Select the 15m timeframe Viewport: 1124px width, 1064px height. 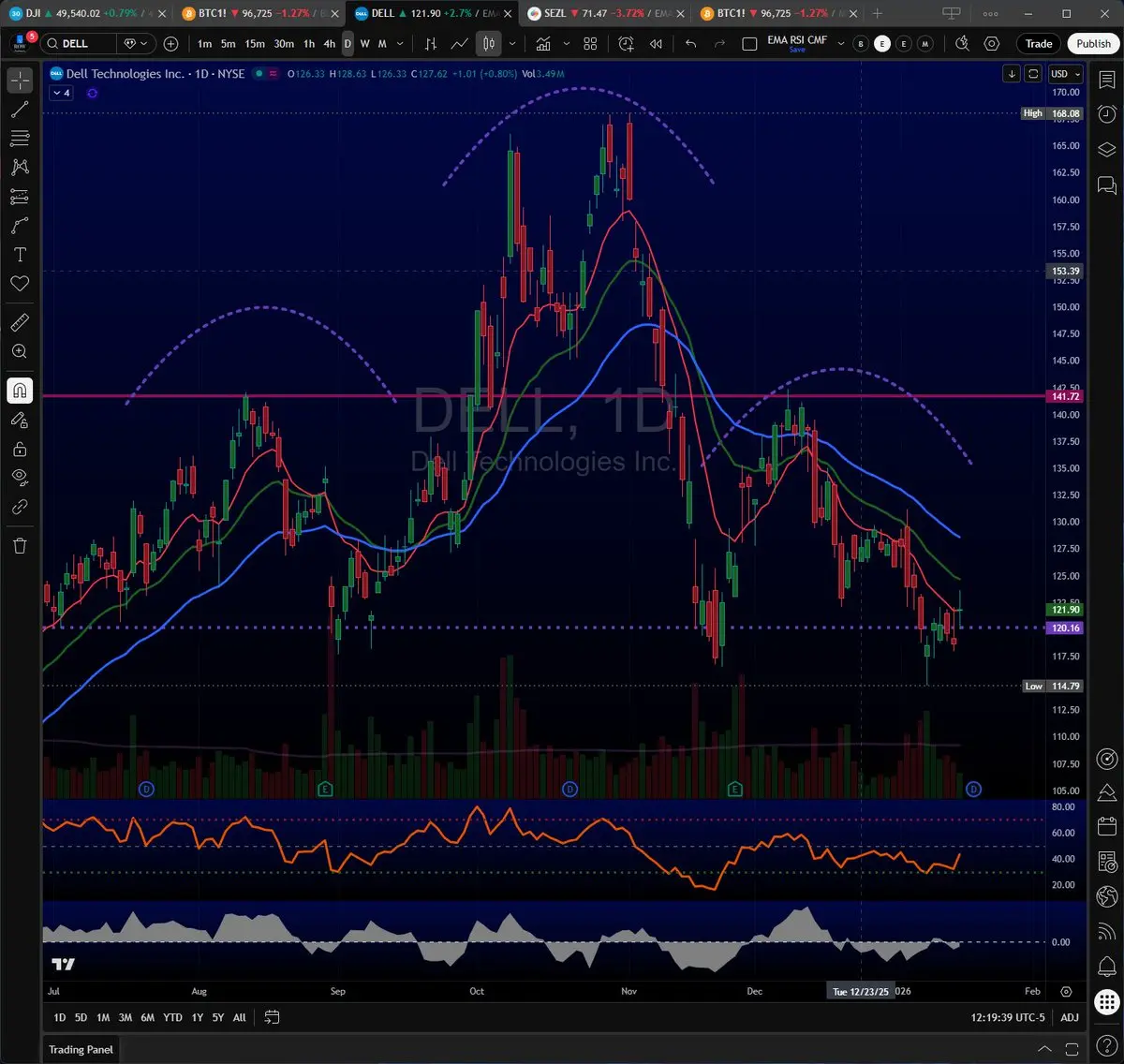click(x=255, y=44)
